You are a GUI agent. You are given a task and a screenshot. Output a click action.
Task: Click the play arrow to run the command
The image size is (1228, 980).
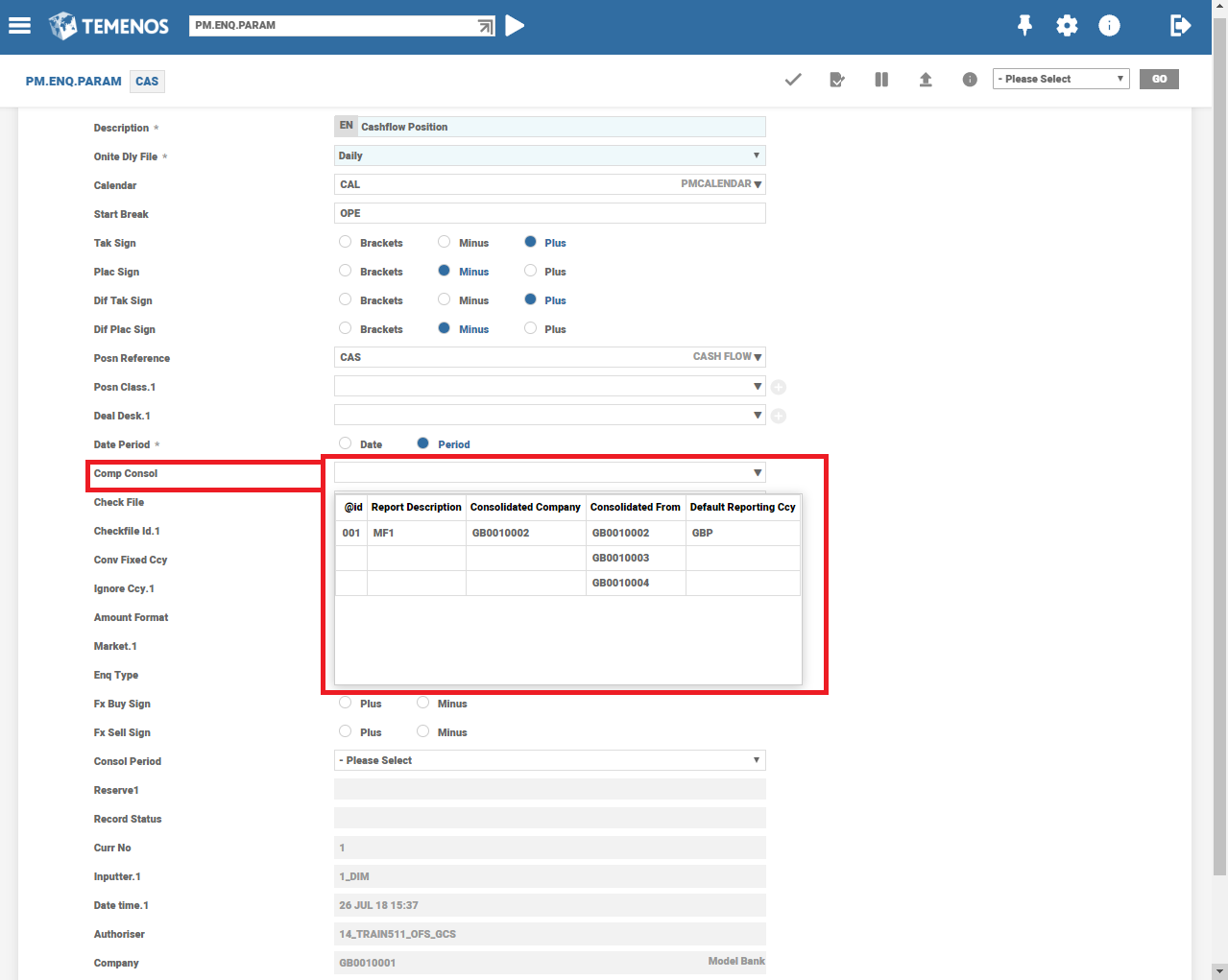[x=516, y=26]
